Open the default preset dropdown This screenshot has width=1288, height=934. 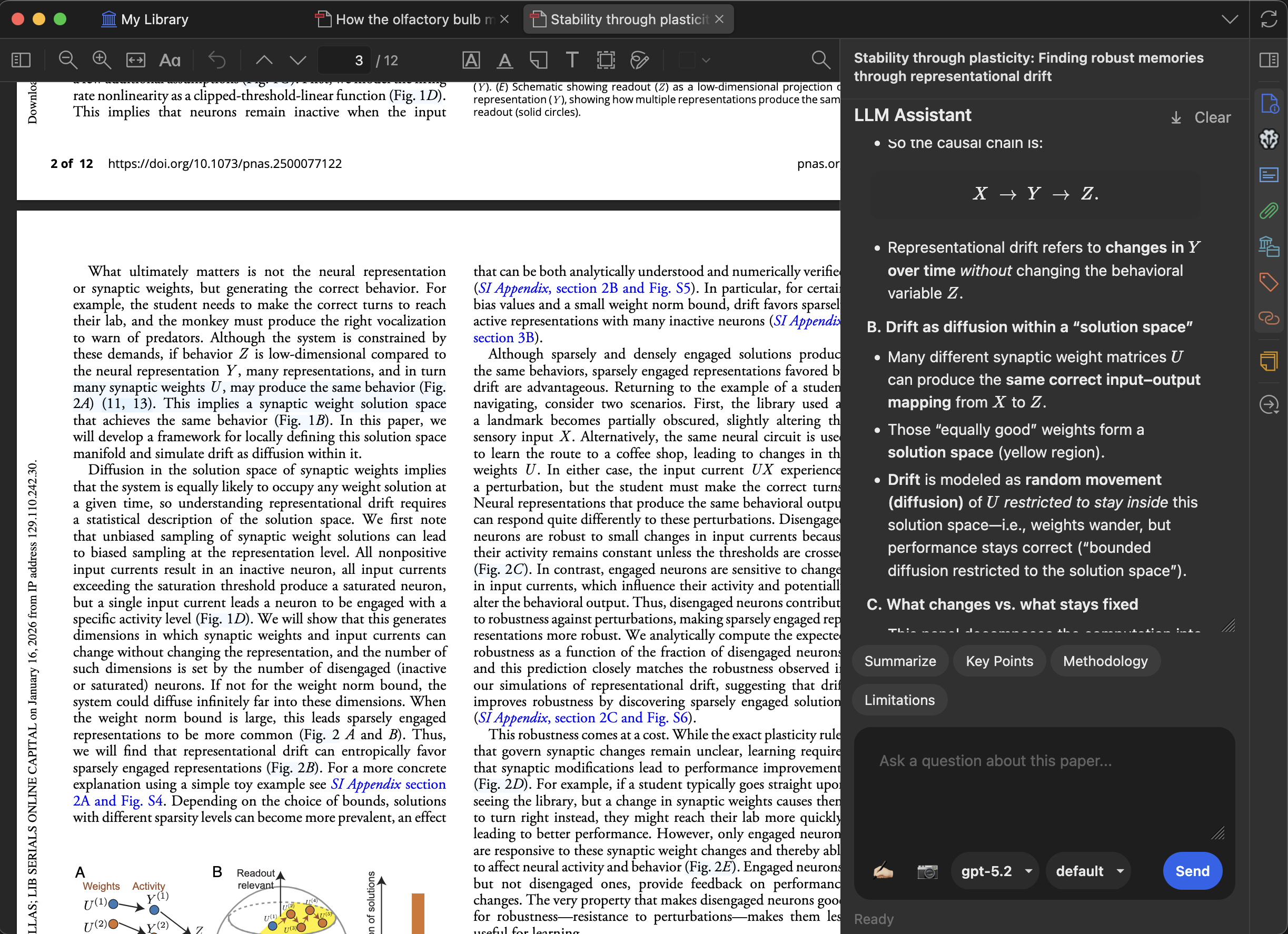(1088, 871)
